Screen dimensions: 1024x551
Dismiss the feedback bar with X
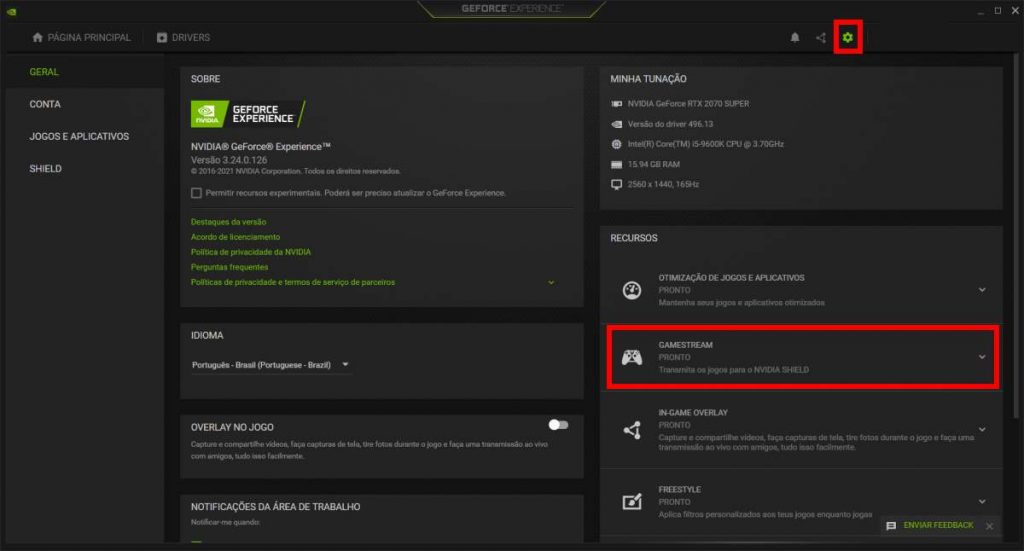tap(989, 526)
